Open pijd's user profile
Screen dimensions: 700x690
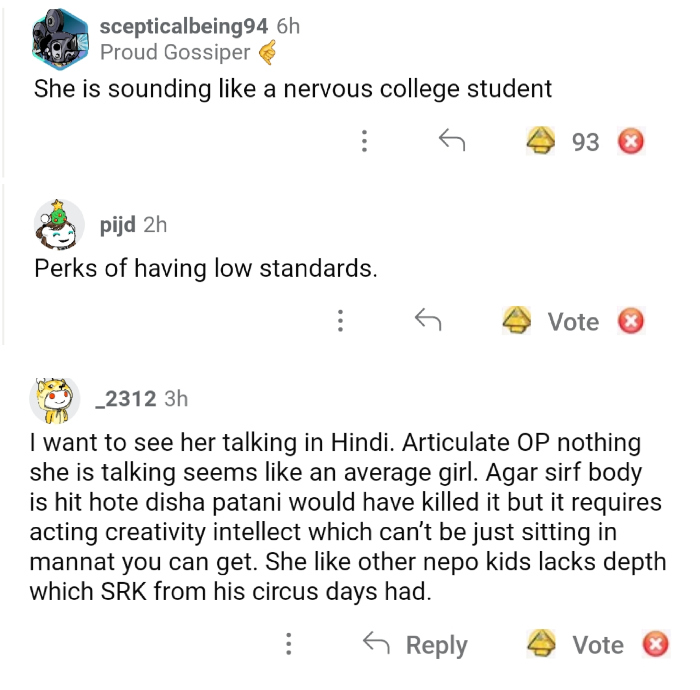click(118, 225)
